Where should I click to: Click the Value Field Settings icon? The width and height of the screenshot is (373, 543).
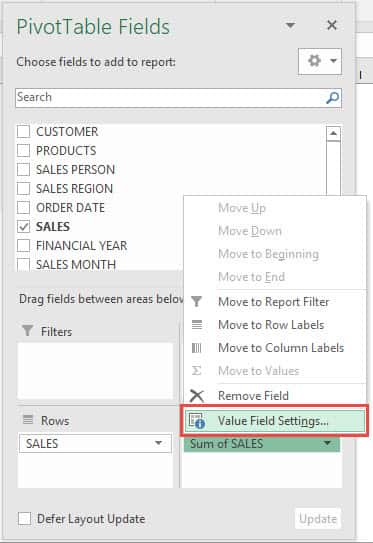pos(197,421)
